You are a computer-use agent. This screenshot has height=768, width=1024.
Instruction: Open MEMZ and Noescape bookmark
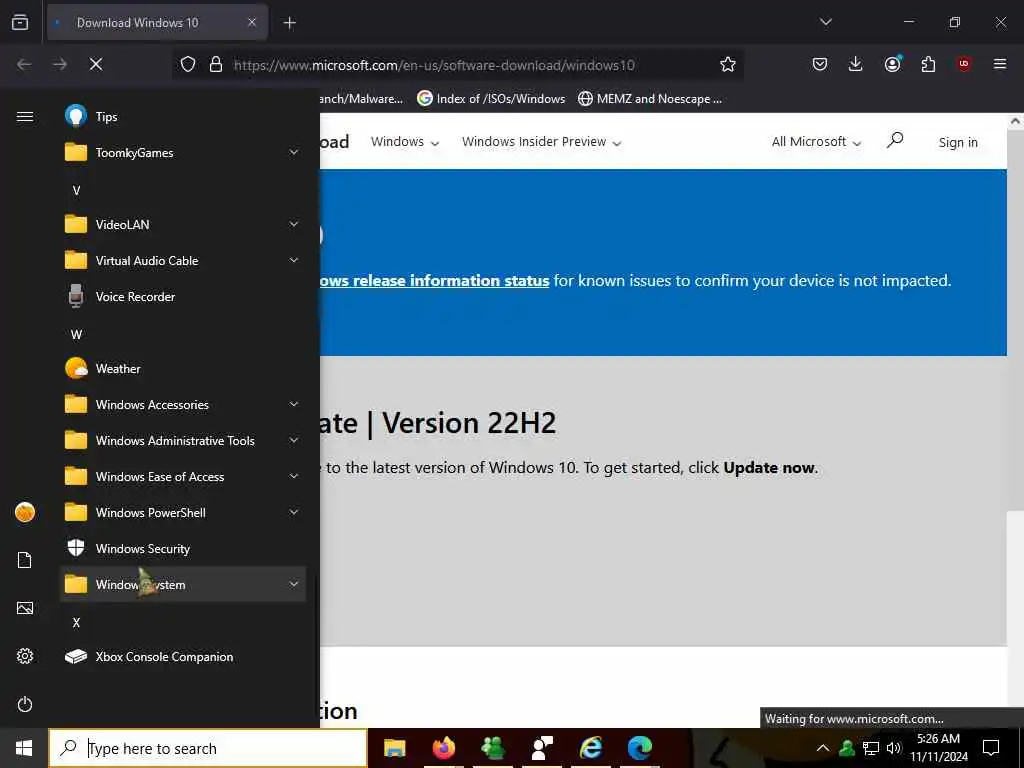coord(650,99)
